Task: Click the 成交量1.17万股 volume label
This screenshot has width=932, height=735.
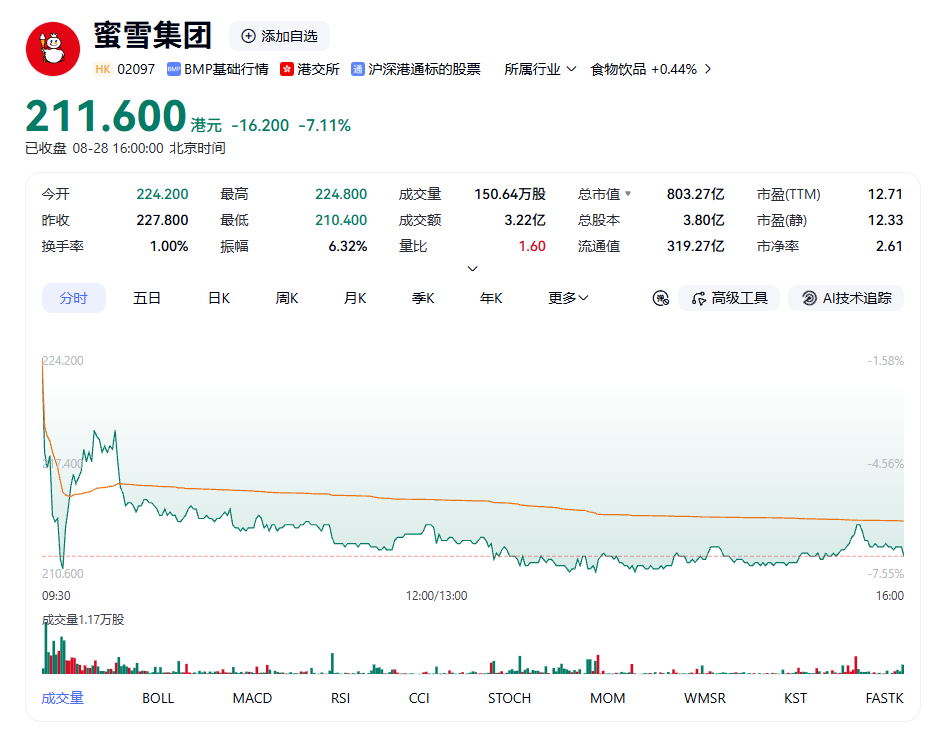Action: click(x=83, y=620)
